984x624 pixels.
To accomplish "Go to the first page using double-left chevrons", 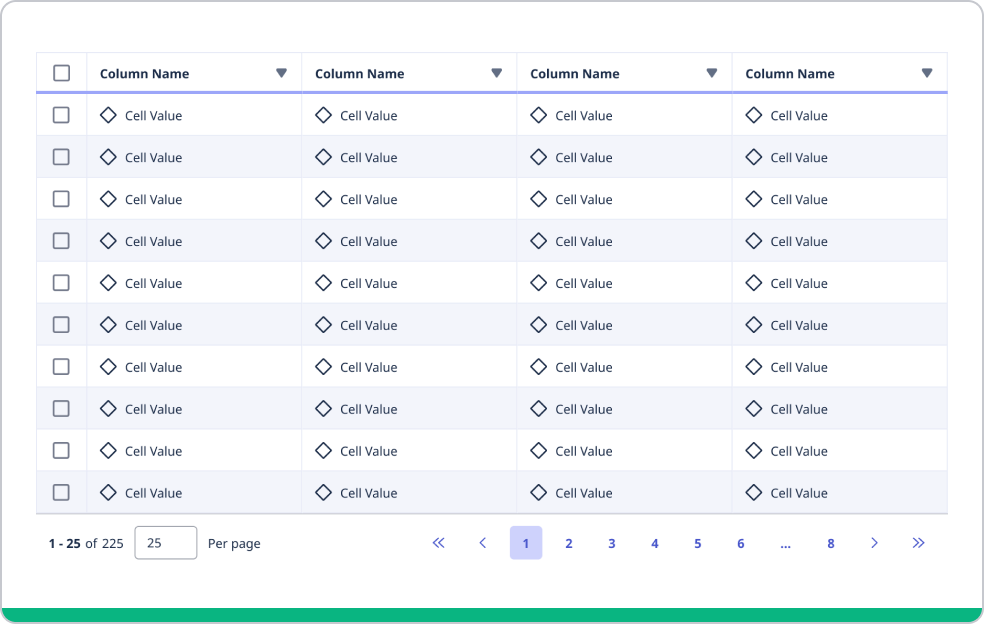I will pos(439,543).
